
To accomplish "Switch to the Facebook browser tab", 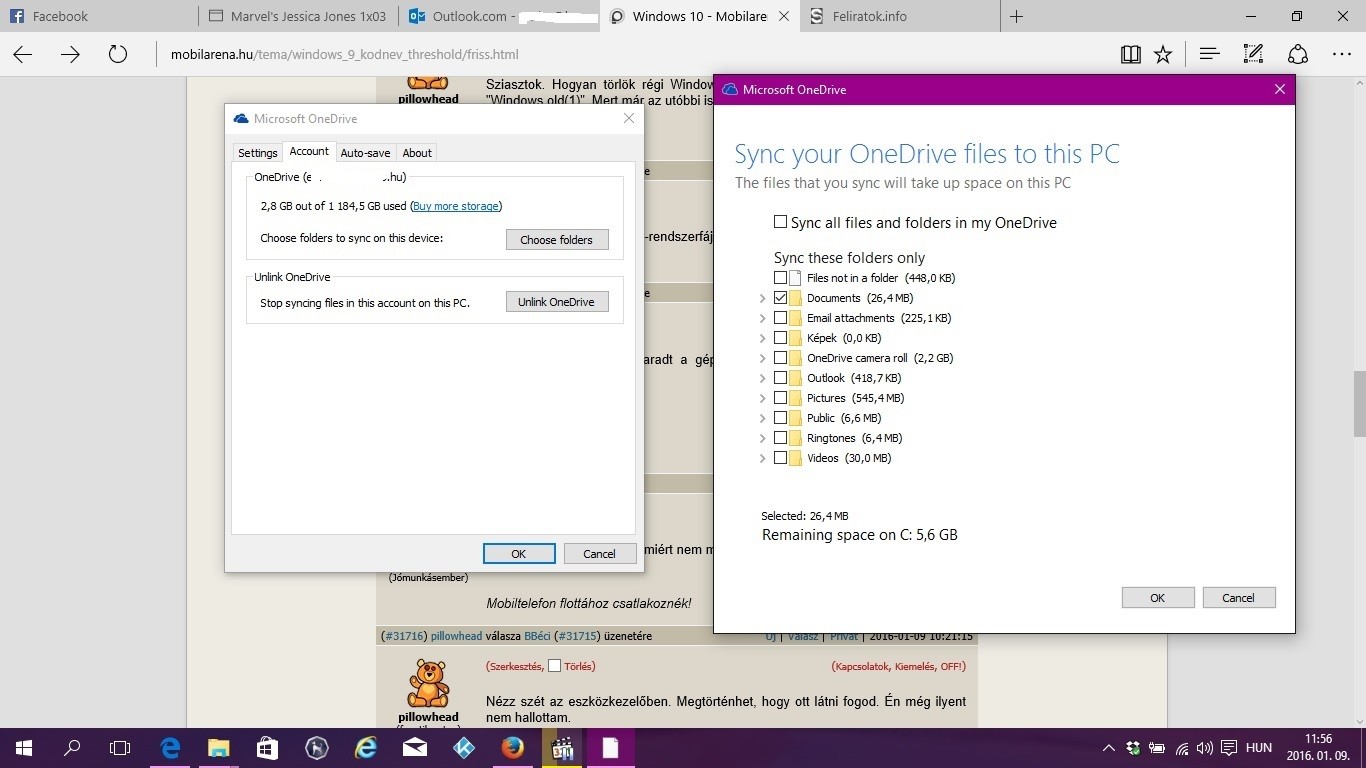I will pos(99,16).
